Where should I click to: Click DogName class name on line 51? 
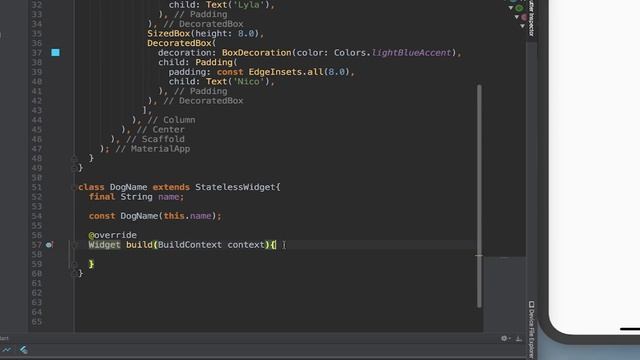click(129, 187)
